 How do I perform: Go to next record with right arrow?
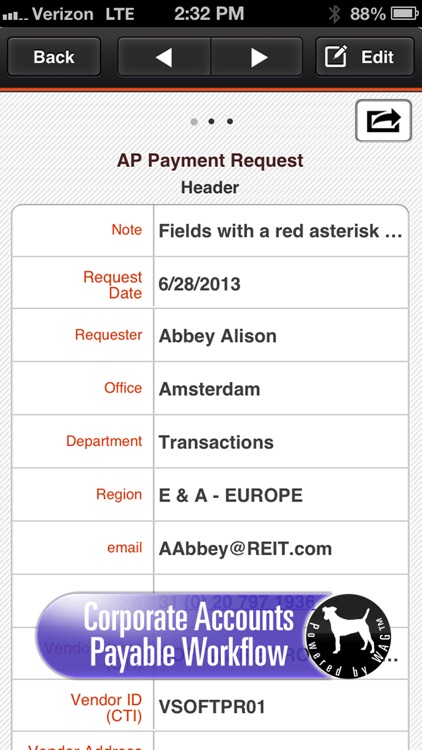(x=257, y=57)
